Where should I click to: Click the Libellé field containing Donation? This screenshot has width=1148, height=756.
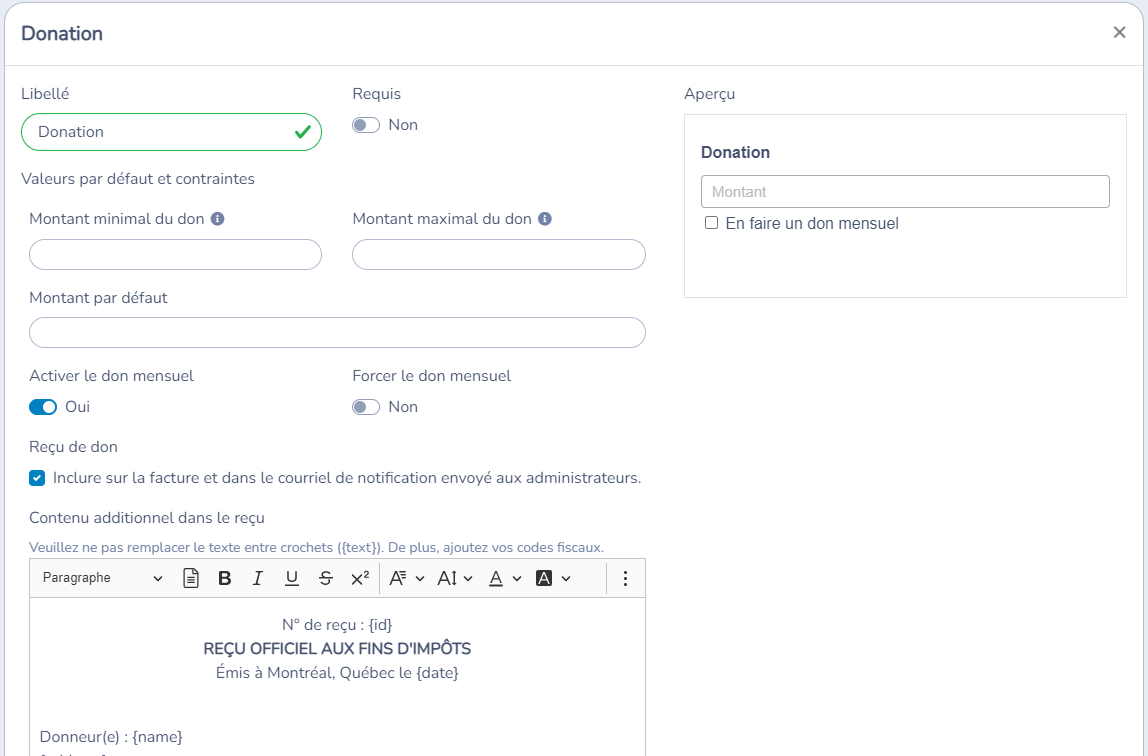point(171,132)
